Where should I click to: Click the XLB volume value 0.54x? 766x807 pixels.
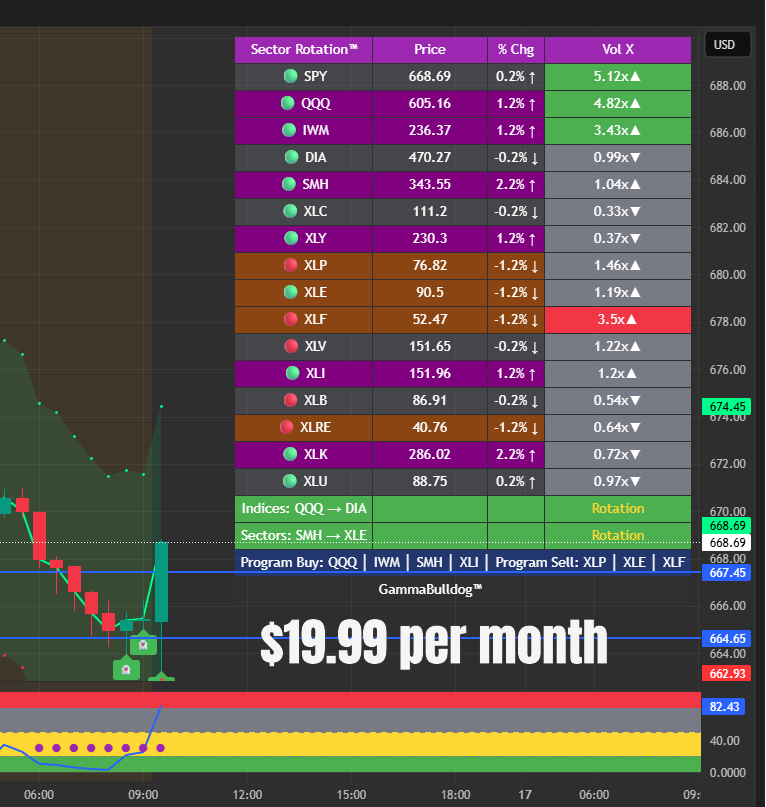click(618, 400)
